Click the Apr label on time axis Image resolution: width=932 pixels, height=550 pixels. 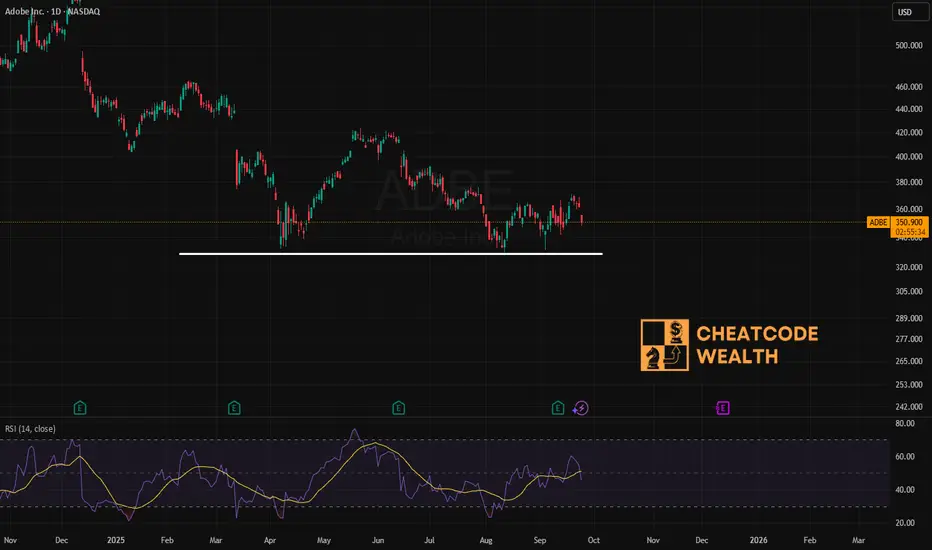270,540
